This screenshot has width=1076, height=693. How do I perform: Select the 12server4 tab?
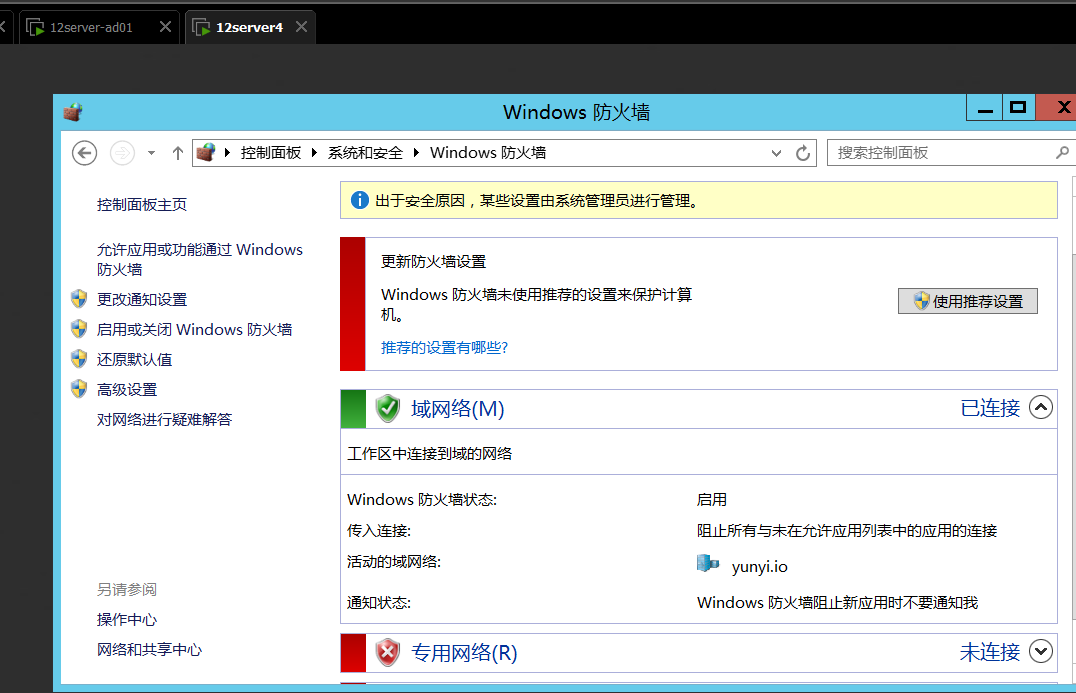click(x=249, y=27)
